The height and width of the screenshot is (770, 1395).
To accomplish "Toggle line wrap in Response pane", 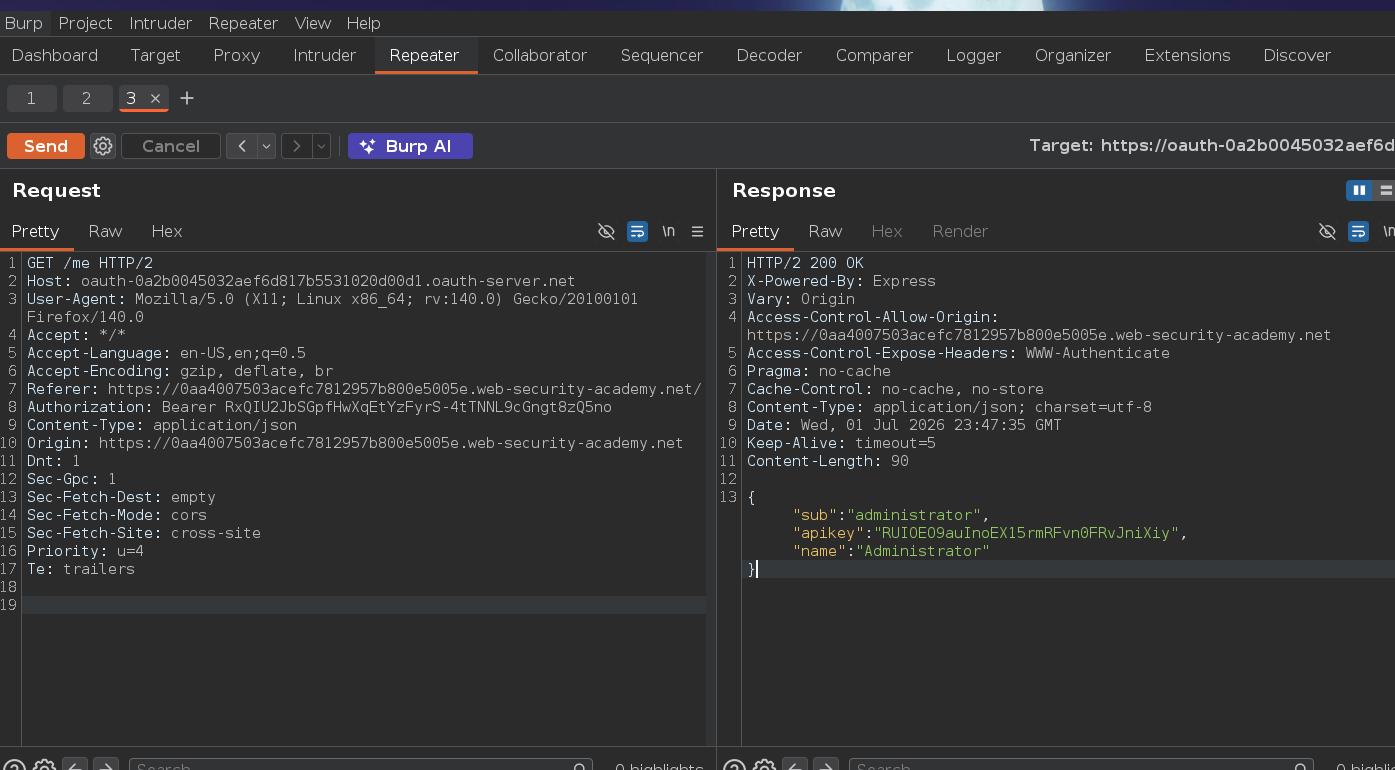I will pyautogui.click(x=1358, y=231).
